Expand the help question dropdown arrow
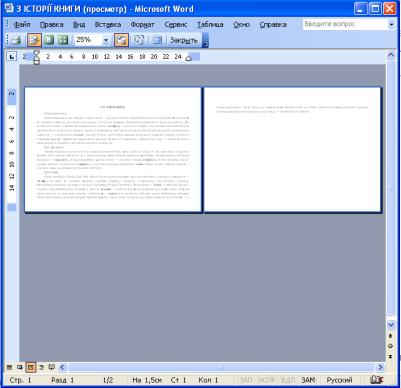401x388 pixels. (391, 24)
